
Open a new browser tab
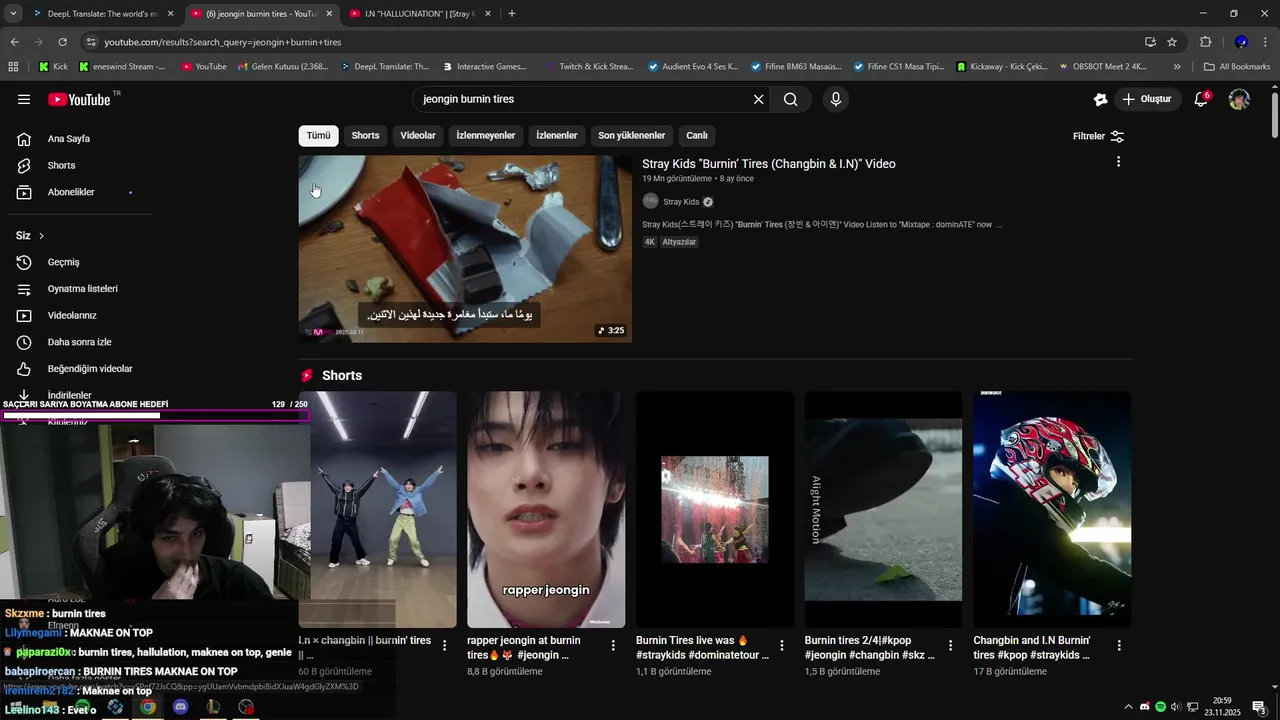click(x=512, y=14)
